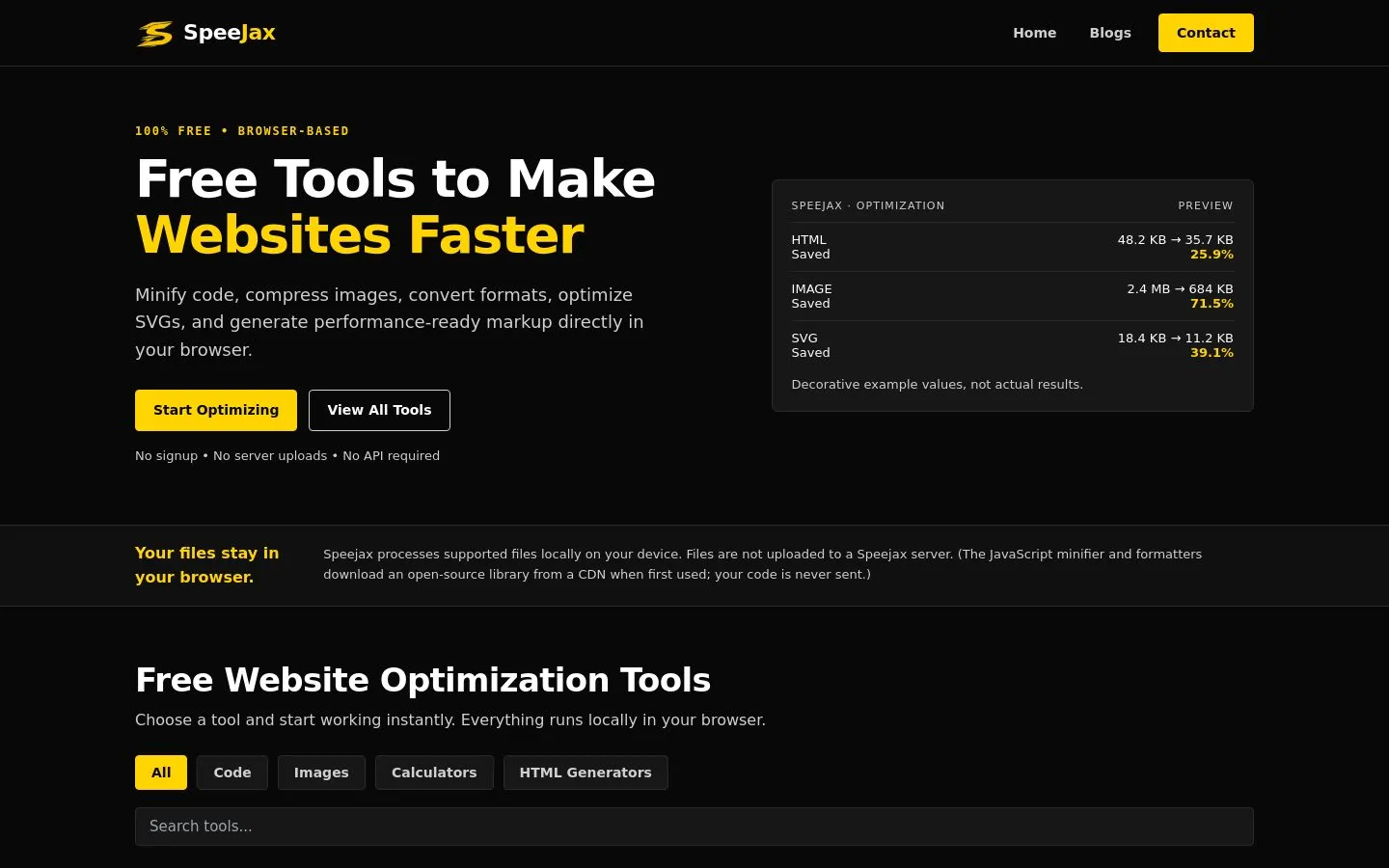
Task: Filter tools by Code category
Action: click(232, 773)
